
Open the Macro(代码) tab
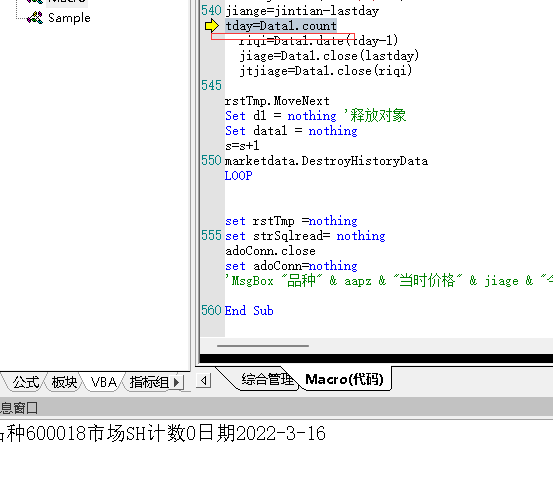click(x=344, y=379)
